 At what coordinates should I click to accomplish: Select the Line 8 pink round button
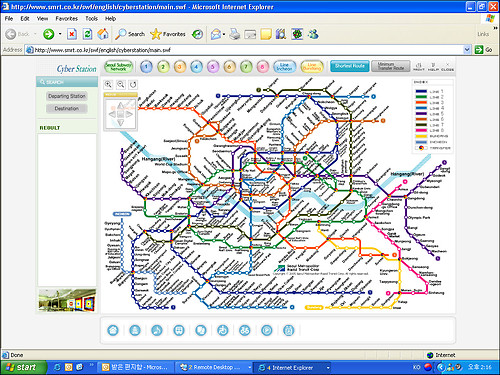pyautogui.click(x=262, y=67)
